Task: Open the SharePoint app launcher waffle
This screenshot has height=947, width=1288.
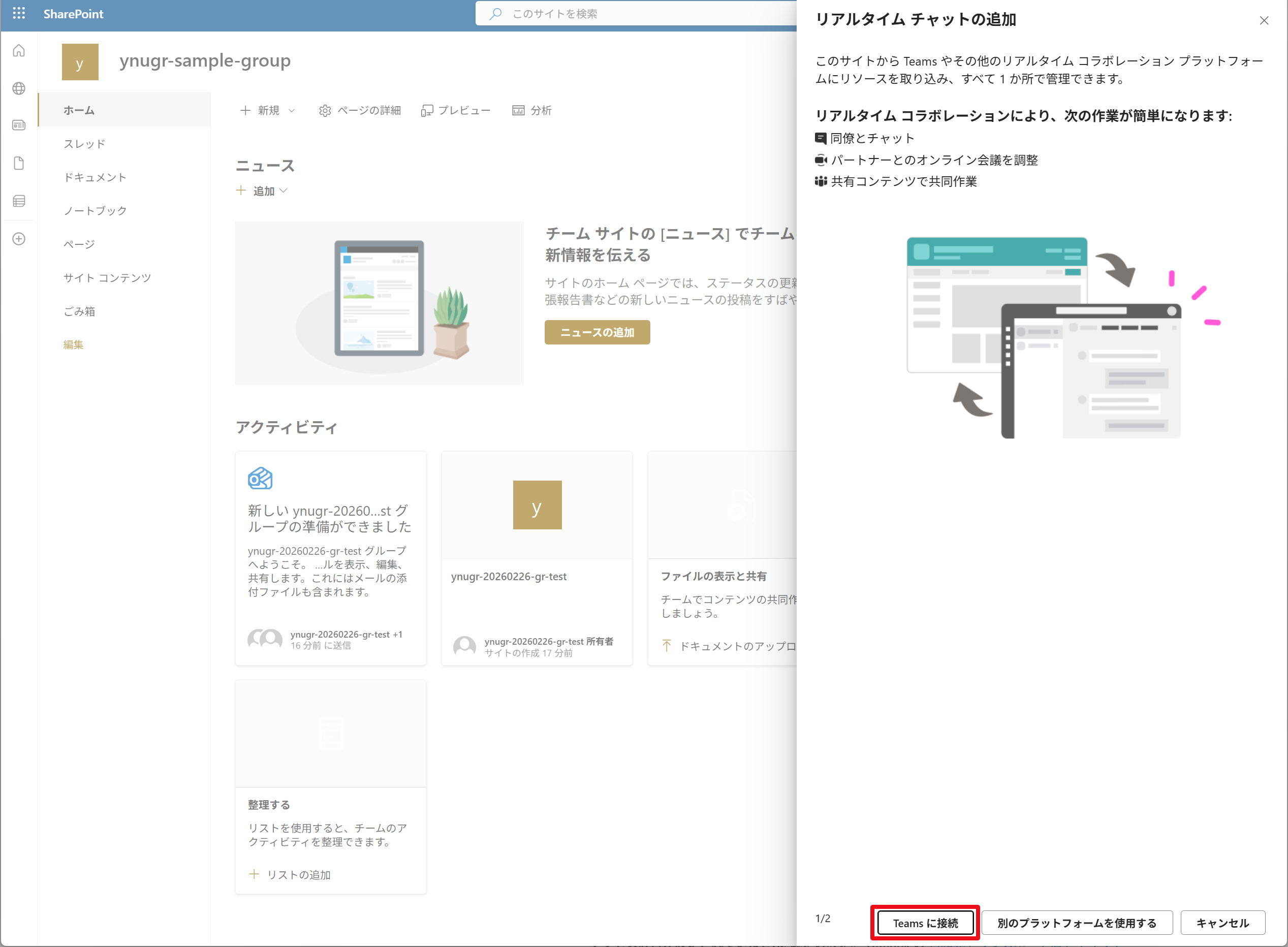Action: tap(19, 14)
